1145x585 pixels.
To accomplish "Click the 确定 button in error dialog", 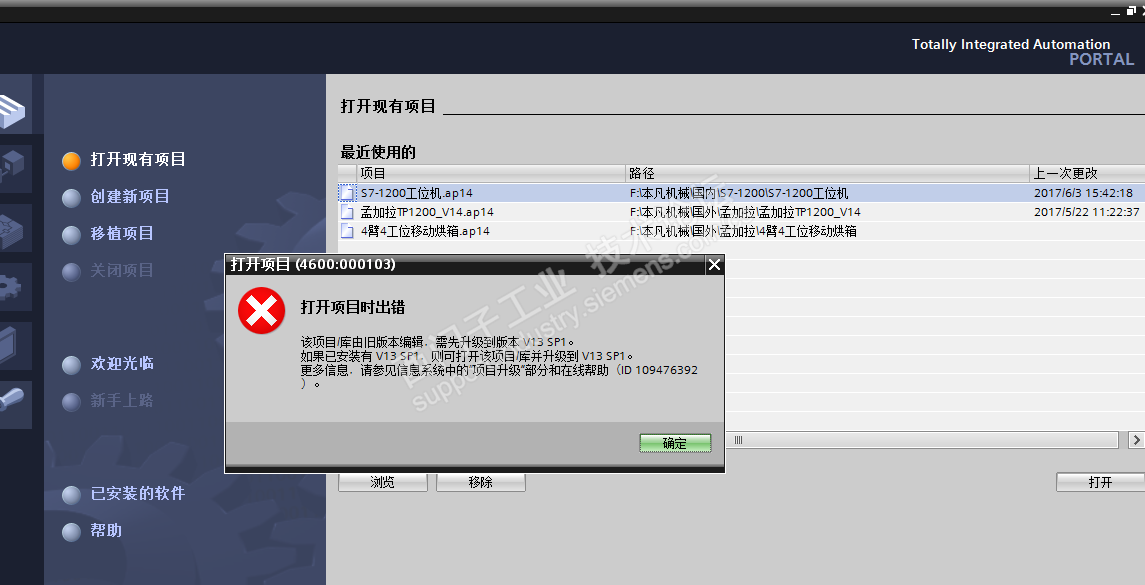I will (x=675, y=443).
